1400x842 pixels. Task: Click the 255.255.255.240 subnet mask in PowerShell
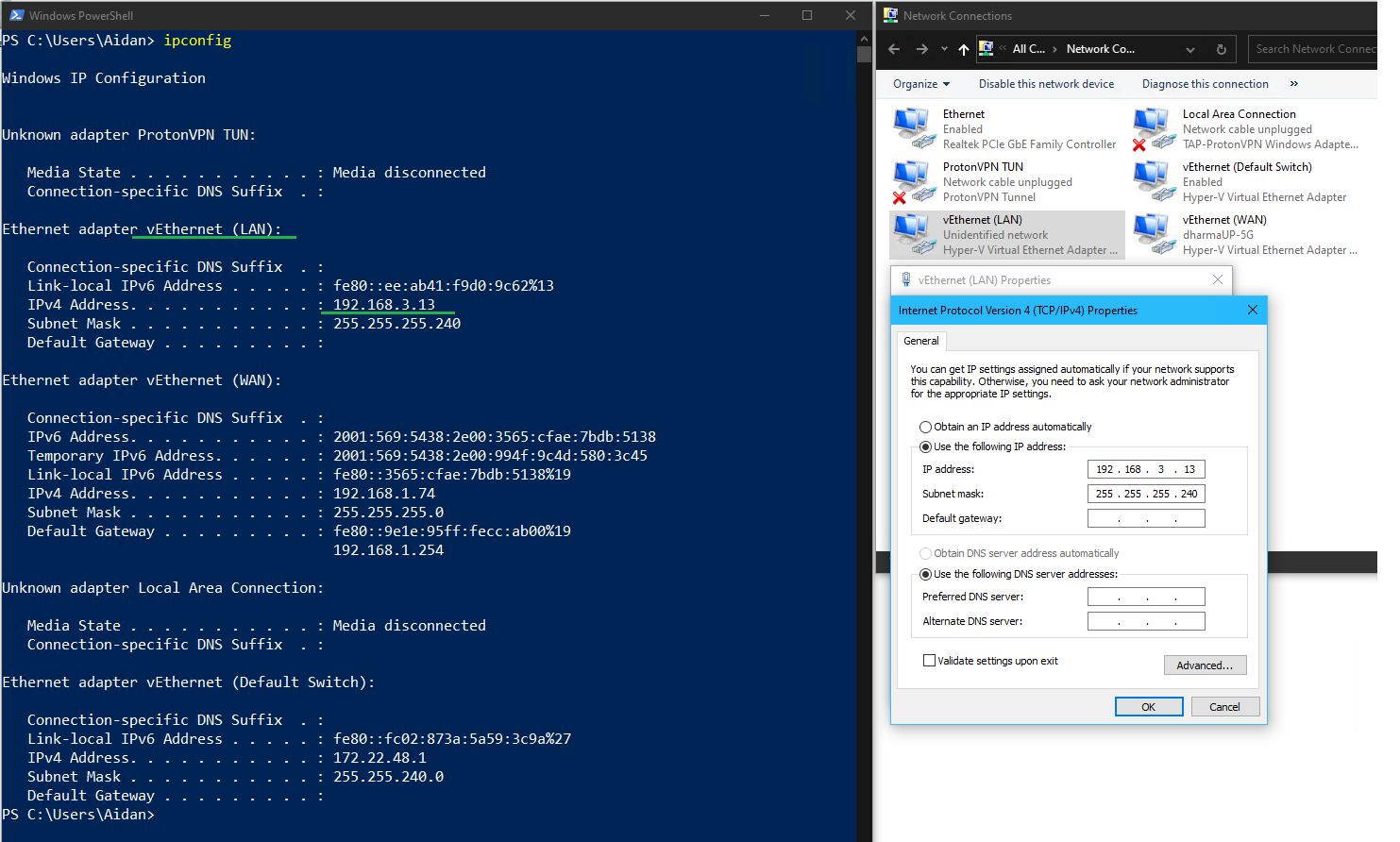tap(396, 324)
